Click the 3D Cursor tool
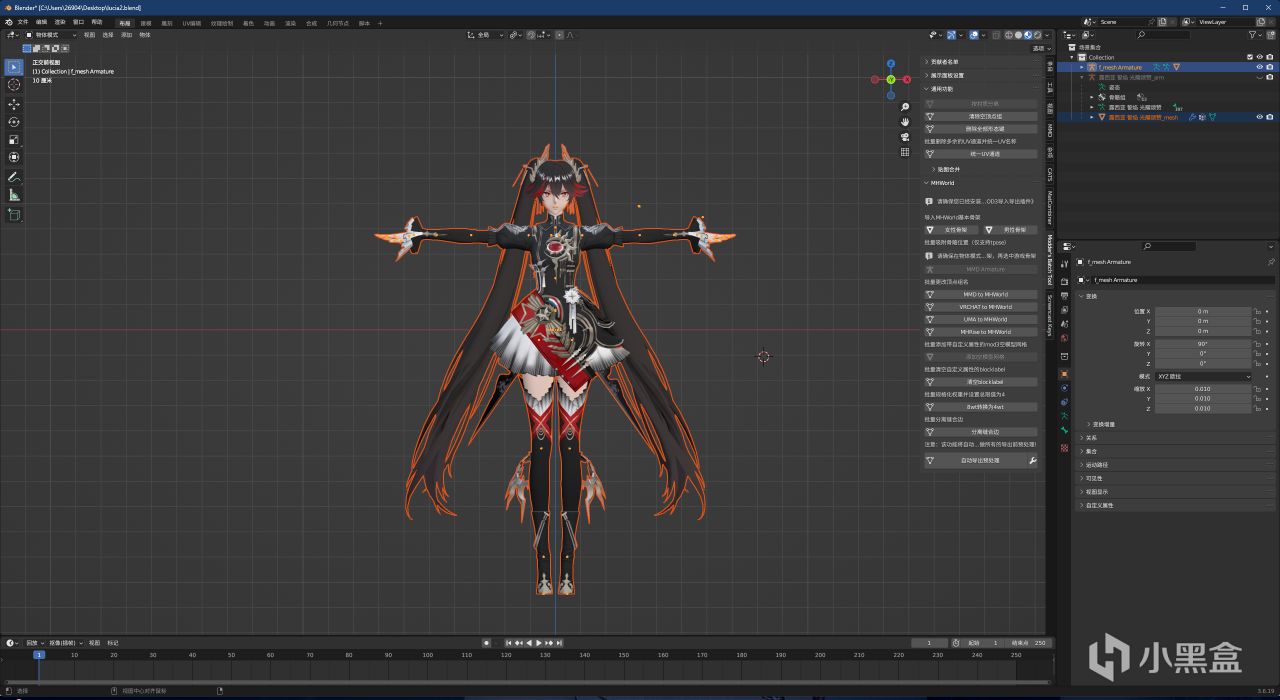The image size is (1280, 700). click(14, 85)
